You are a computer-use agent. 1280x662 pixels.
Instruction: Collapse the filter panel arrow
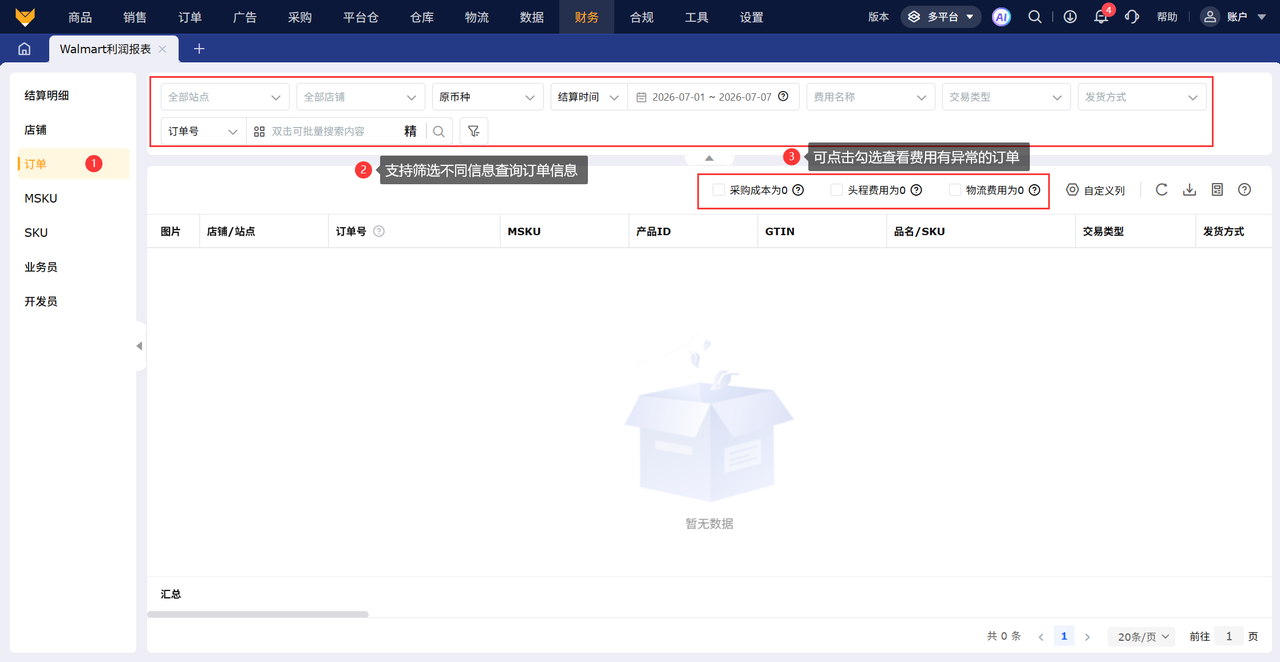point(709,158)
